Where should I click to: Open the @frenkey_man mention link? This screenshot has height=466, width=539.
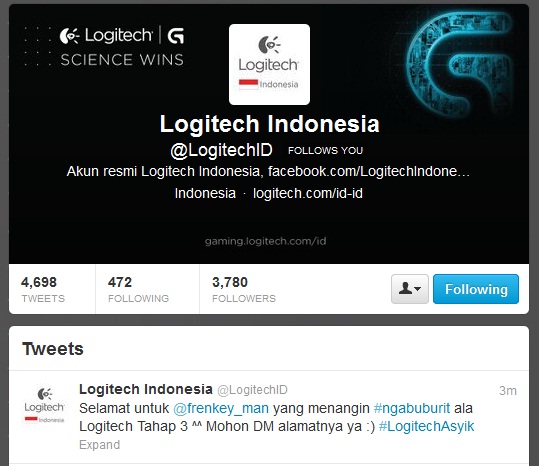click(221, 408)
